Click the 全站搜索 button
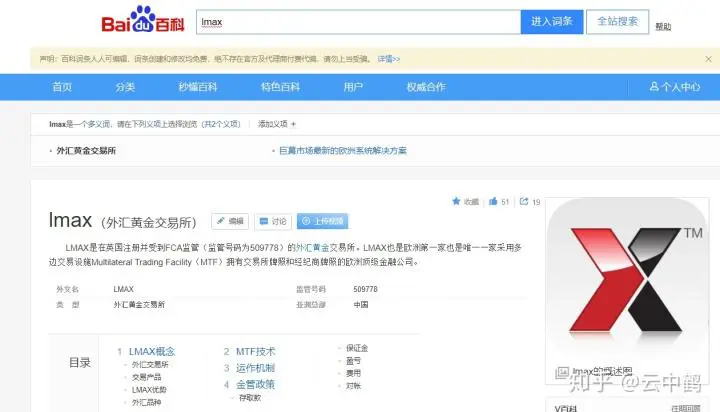Viewport: 720px width, 412px height. (618, 22)
